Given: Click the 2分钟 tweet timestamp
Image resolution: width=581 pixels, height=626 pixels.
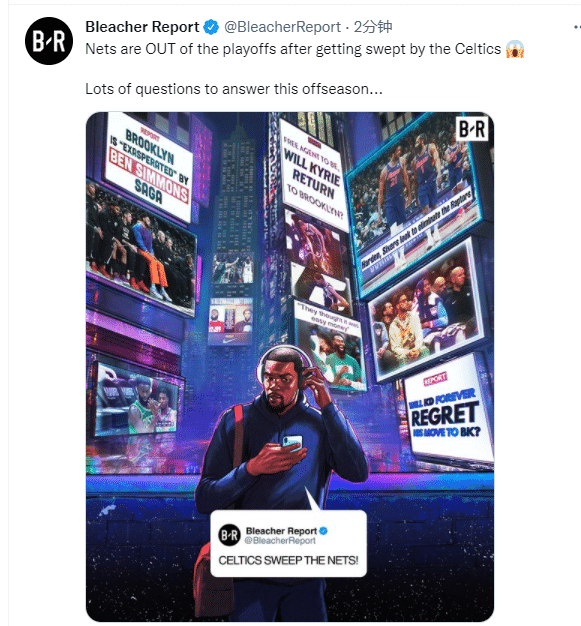Looking at the screenshot, I should pyautogui.click(x=373, y=27).
